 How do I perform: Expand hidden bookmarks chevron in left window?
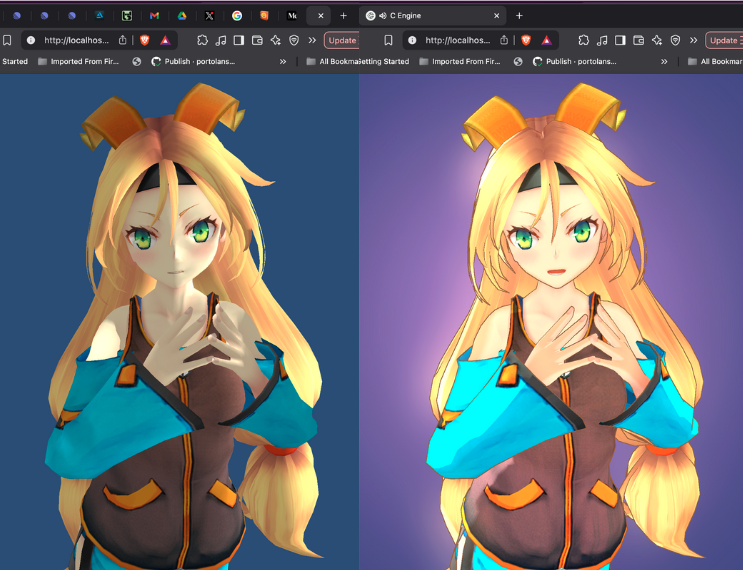(x=283, y=62)
